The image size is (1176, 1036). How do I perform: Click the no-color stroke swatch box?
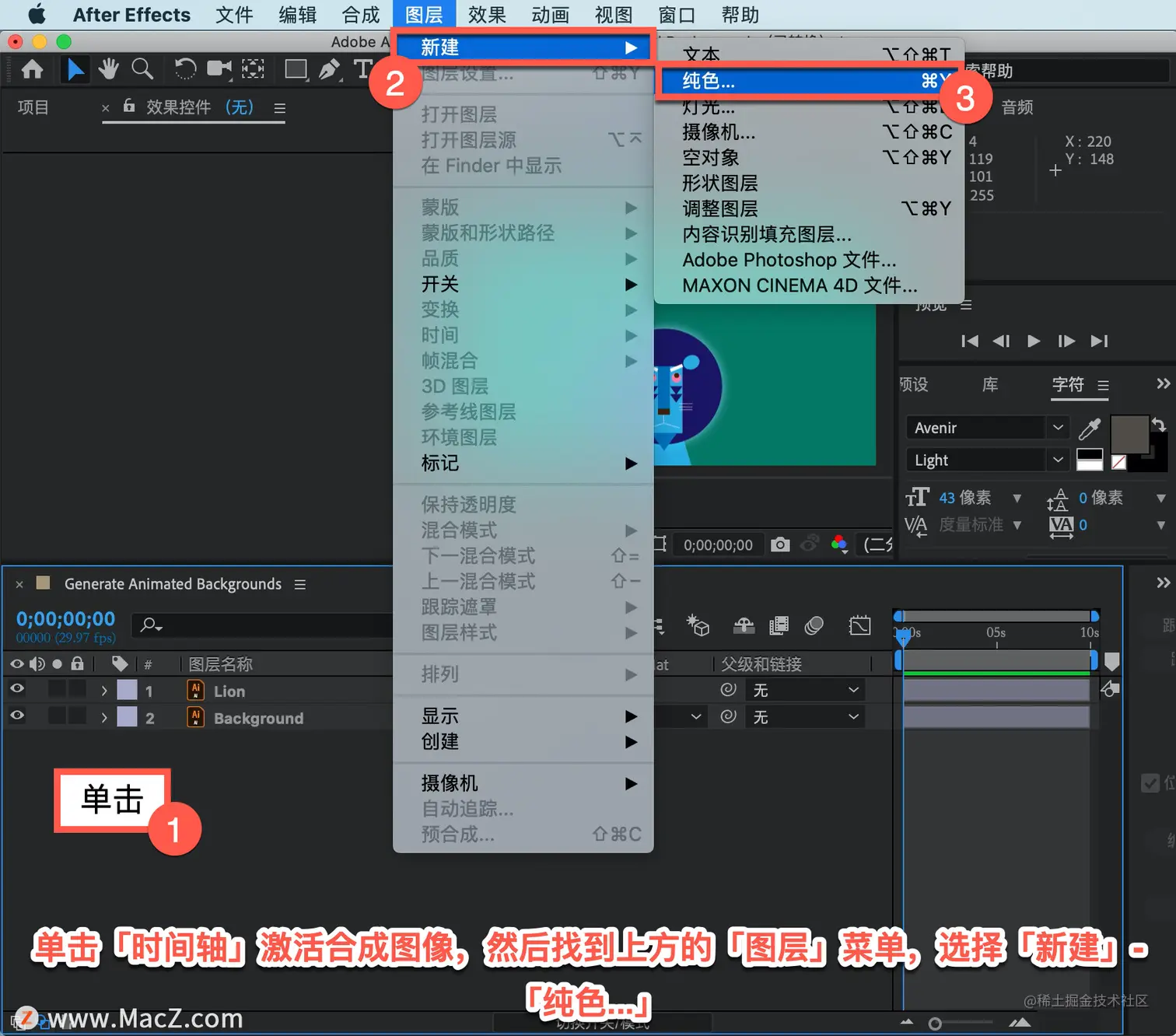pos(1119,462)
